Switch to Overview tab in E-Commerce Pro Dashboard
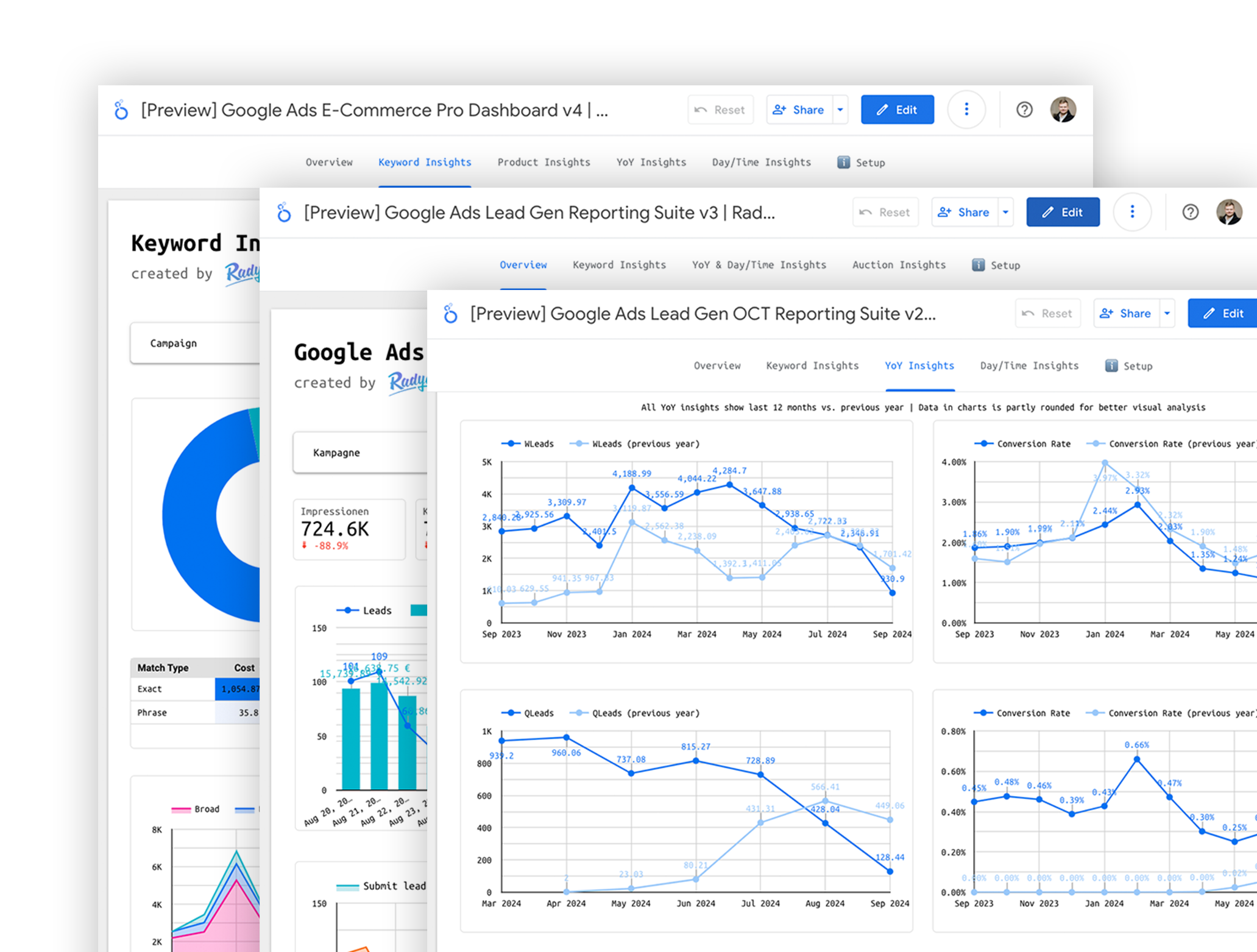 click(x=329, y=162)
